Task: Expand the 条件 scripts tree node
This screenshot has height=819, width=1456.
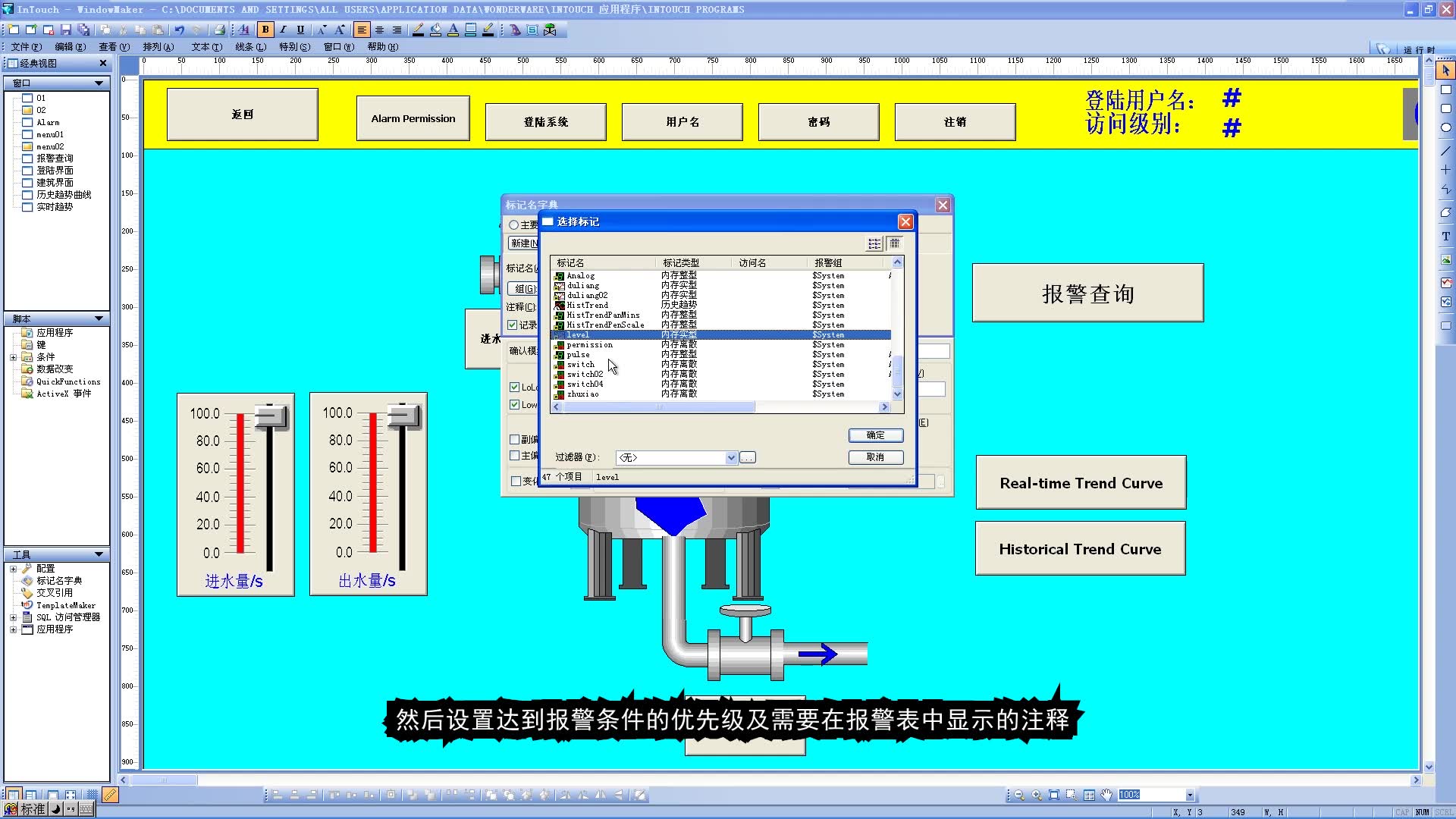Action: pyautogui.click(x=13, y=357)
